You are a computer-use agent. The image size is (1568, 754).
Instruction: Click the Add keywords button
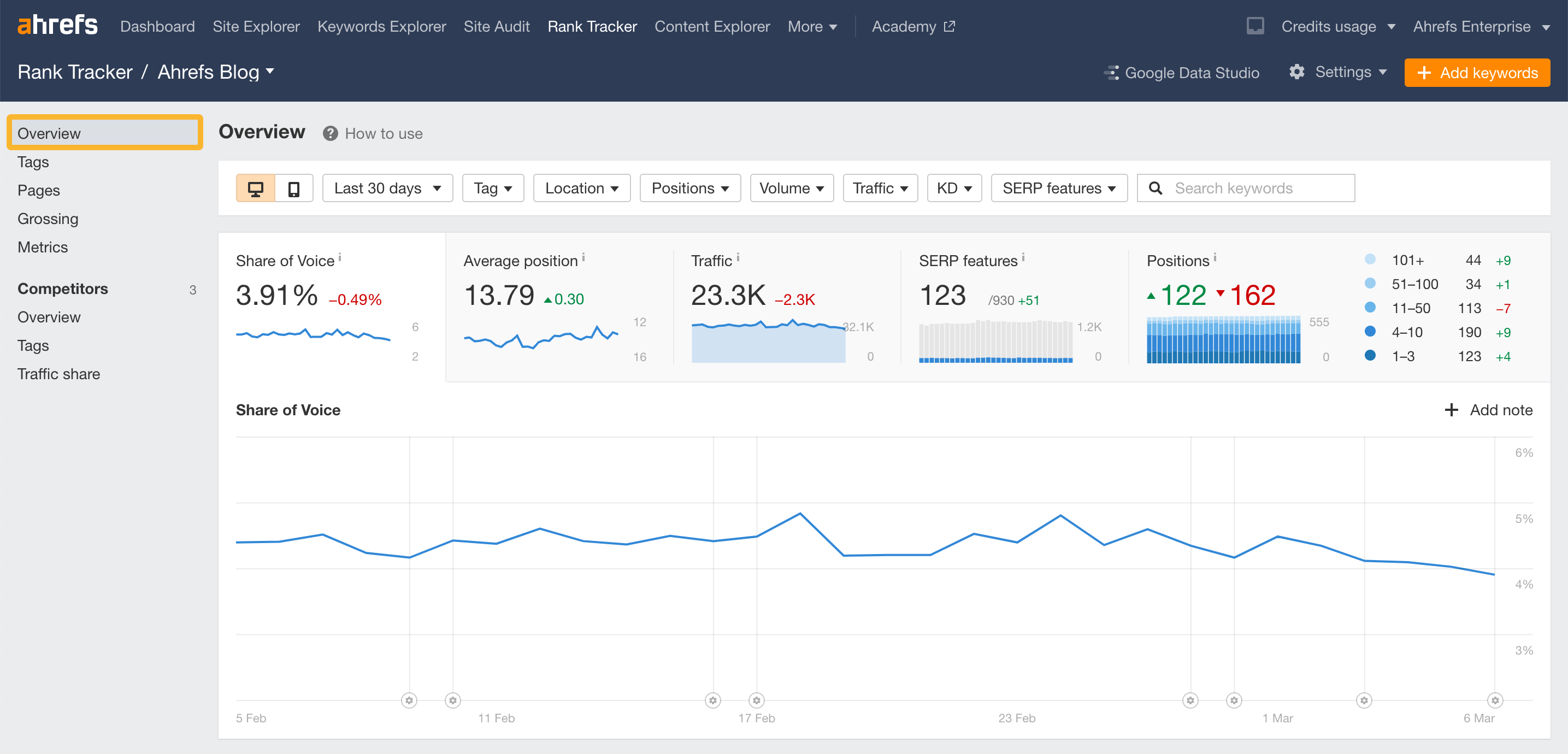[1477, 73]
